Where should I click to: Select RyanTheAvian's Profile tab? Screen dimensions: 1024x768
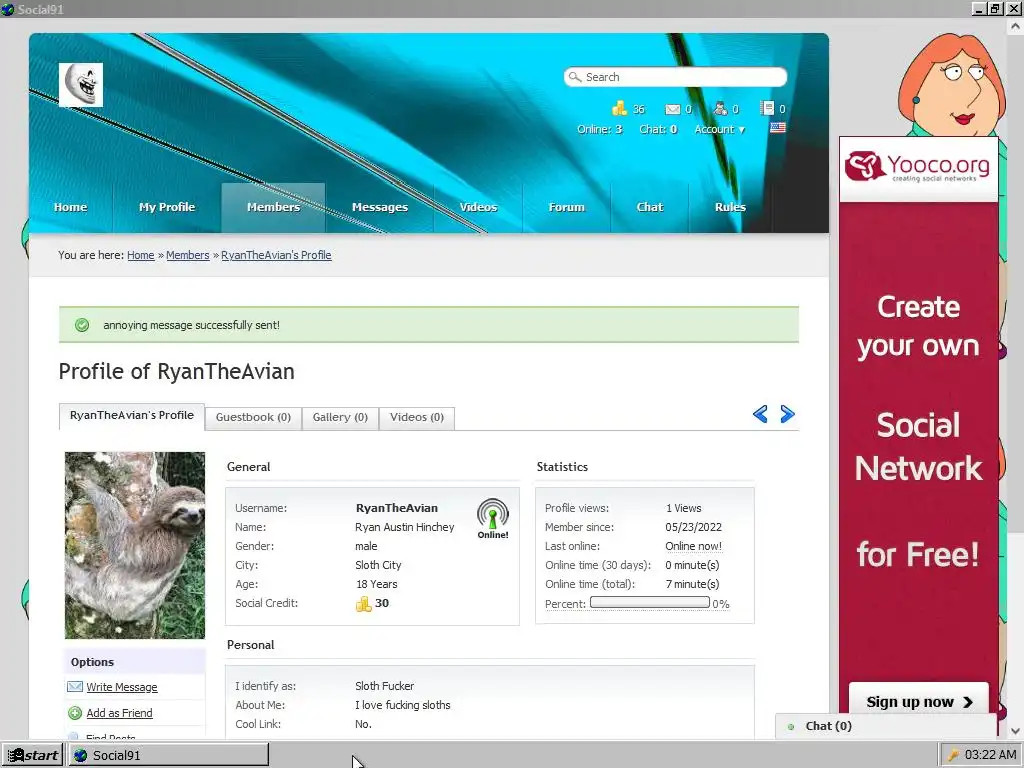[132, 416]
